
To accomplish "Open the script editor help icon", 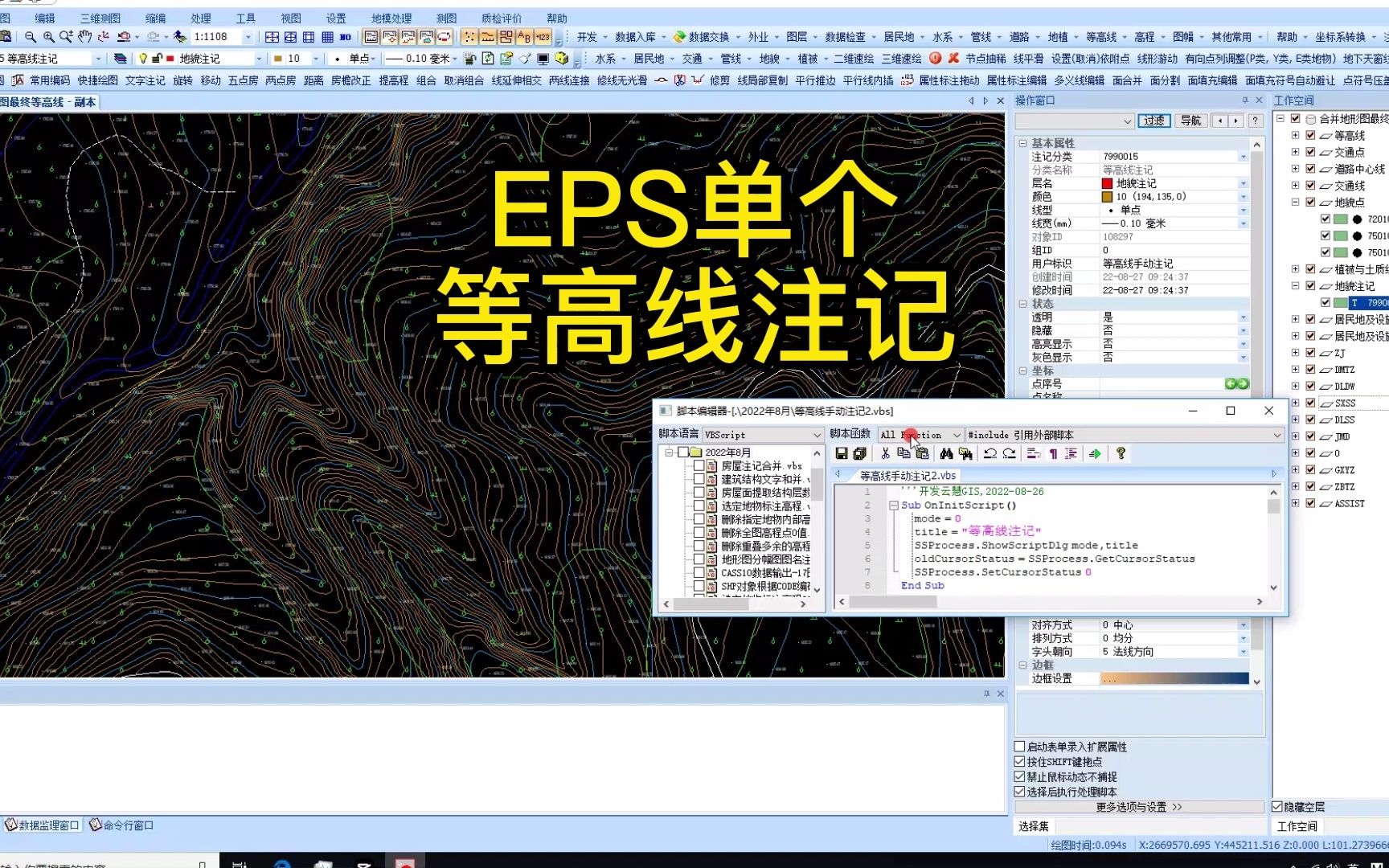I will 1121,453.
